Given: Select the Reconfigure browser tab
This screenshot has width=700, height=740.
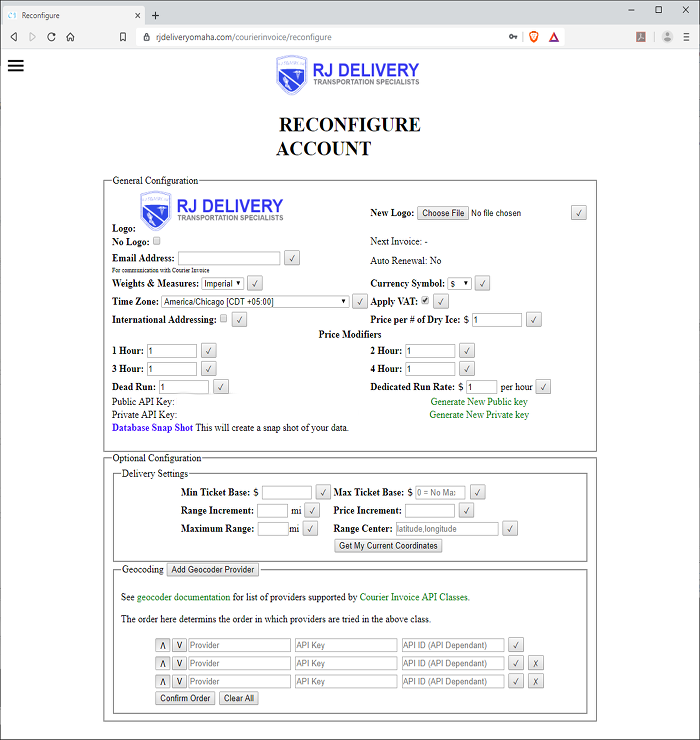Looking at the screenshot, I should (x=70, y=15).
